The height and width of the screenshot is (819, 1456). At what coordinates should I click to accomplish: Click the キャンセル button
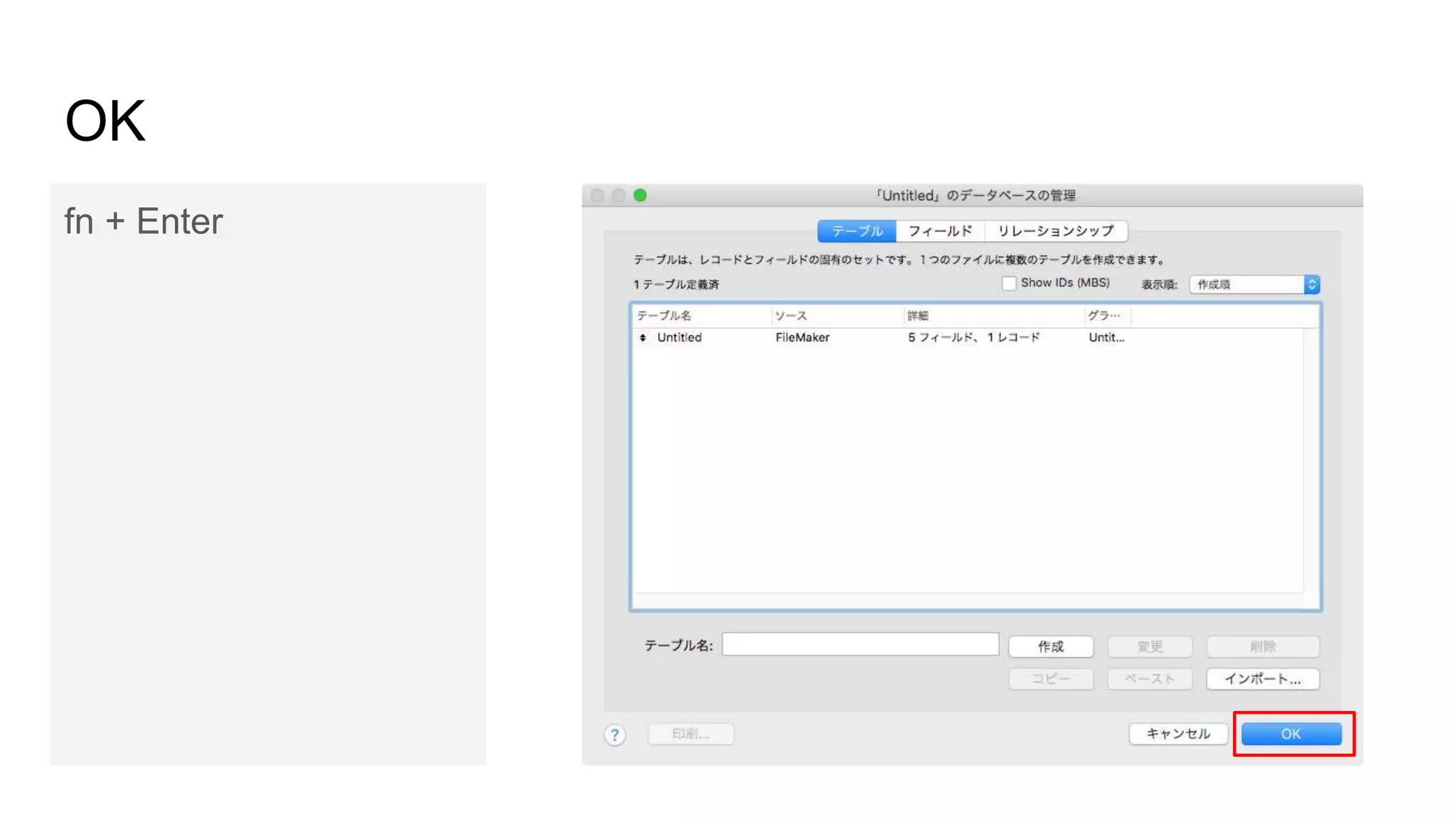1178,734
